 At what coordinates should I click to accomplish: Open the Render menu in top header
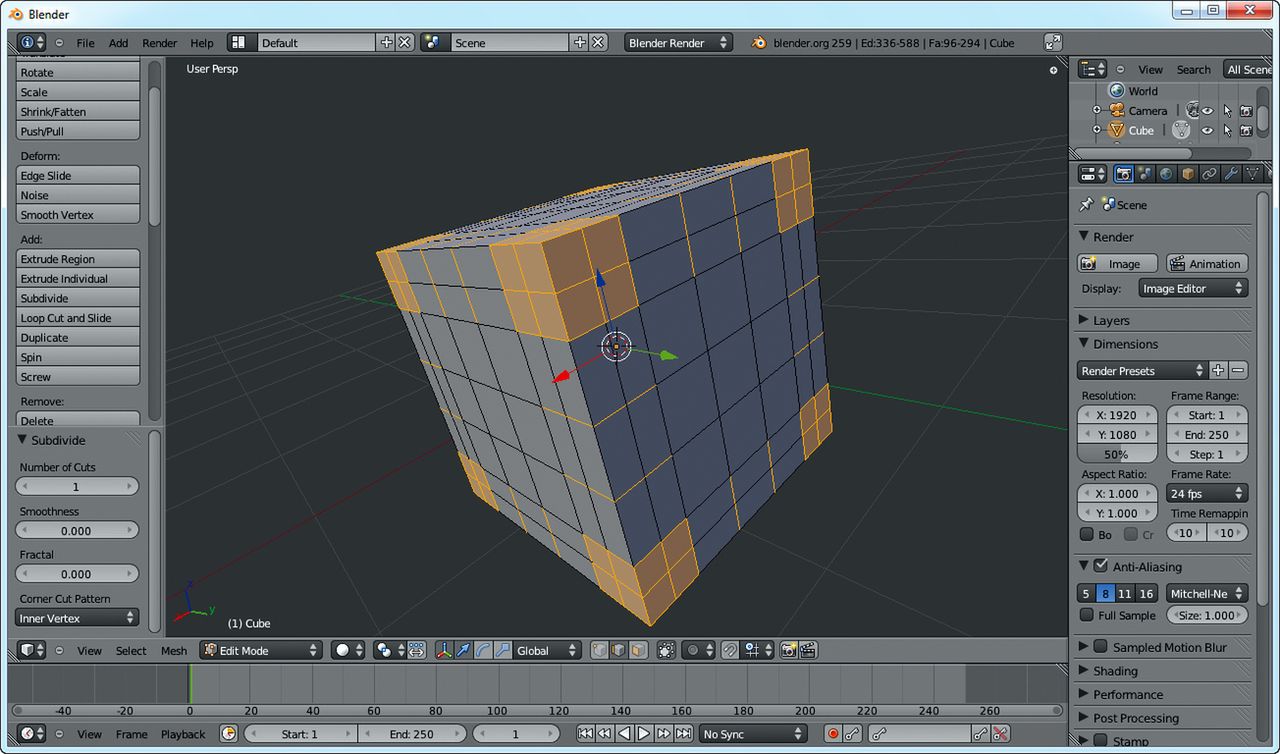(x=159, y=43)
